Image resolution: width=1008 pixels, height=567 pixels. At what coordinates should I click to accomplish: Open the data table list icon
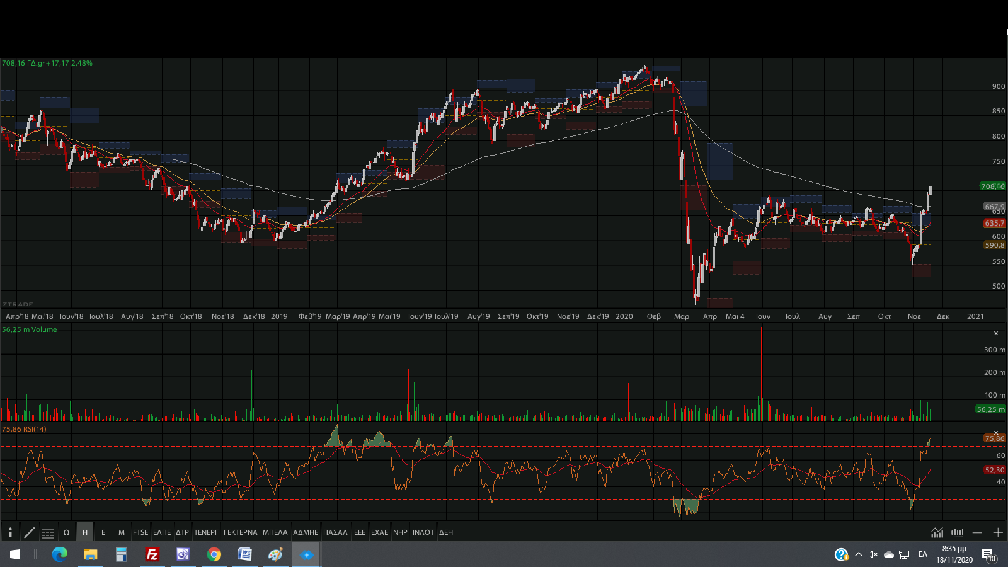click(47, 532)
